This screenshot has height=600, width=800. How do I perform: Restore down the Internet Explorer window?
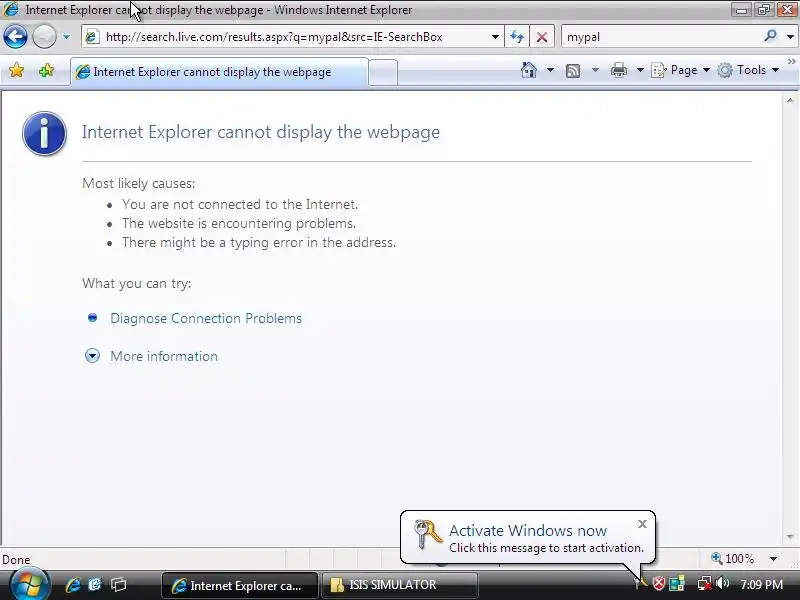764,10
